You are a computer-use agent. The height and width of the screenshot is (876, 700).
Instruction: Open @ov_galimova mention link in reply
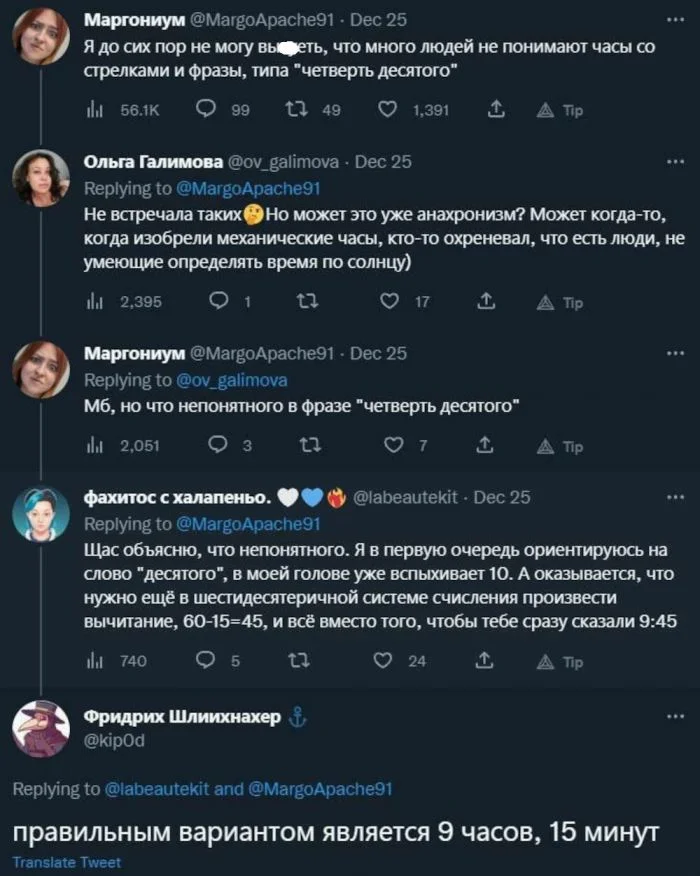(232, 380)
